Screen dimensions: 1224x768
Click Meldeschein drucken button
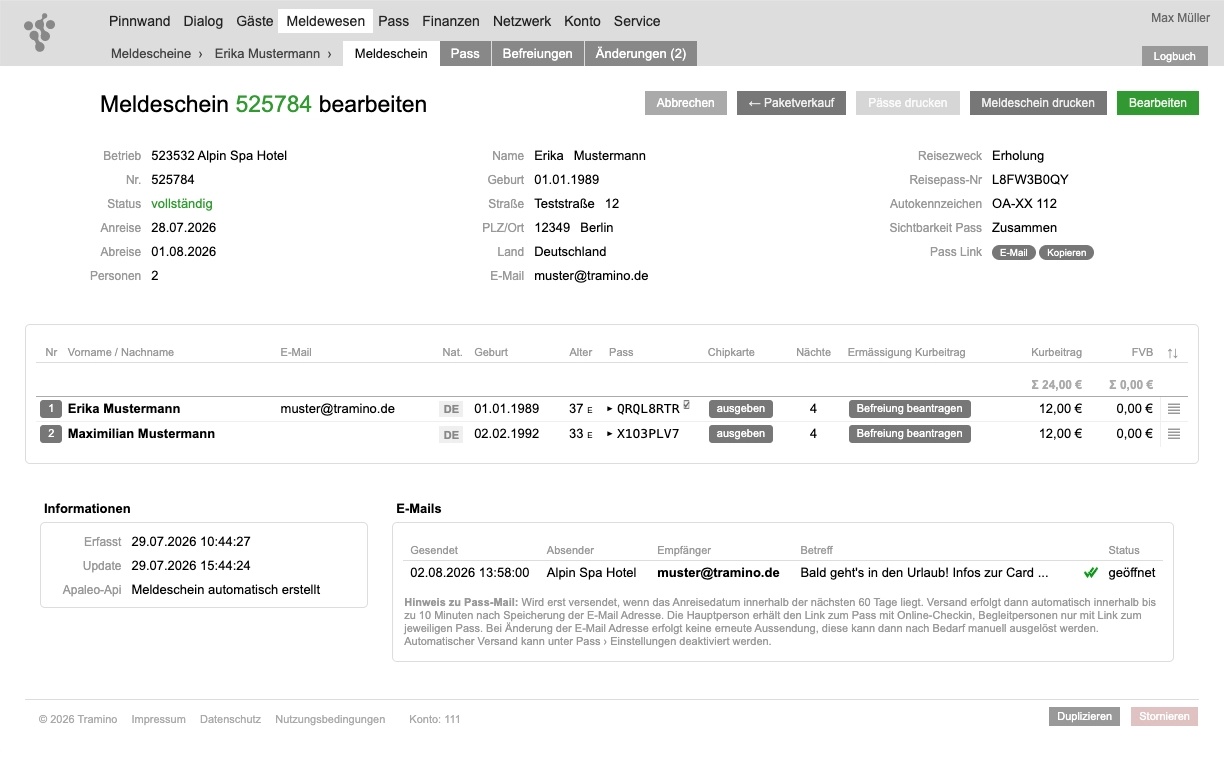point(1038,103)
